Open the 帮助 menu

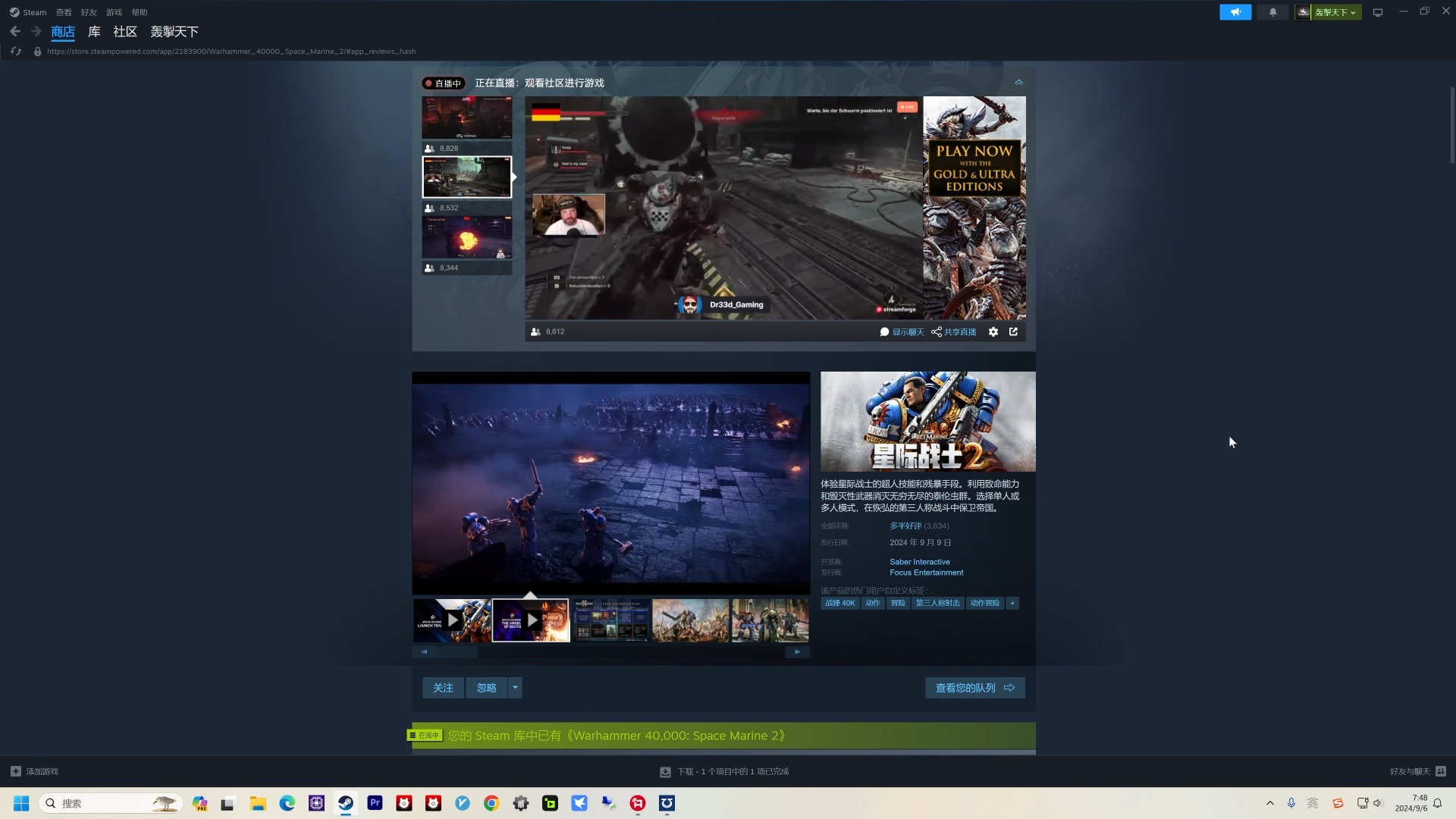[x=139, y=12]
